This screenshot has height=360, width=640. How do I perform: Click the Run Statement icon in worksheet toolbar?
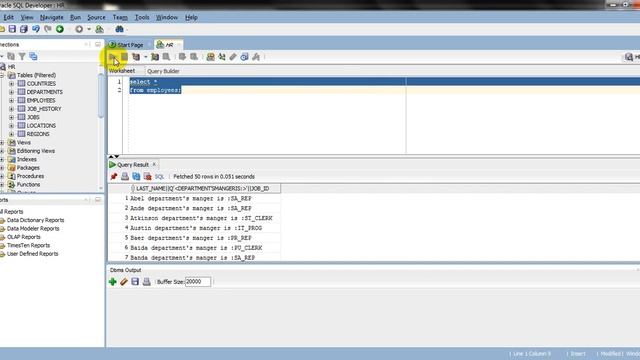pyautogui.click(x=113, y=57)
